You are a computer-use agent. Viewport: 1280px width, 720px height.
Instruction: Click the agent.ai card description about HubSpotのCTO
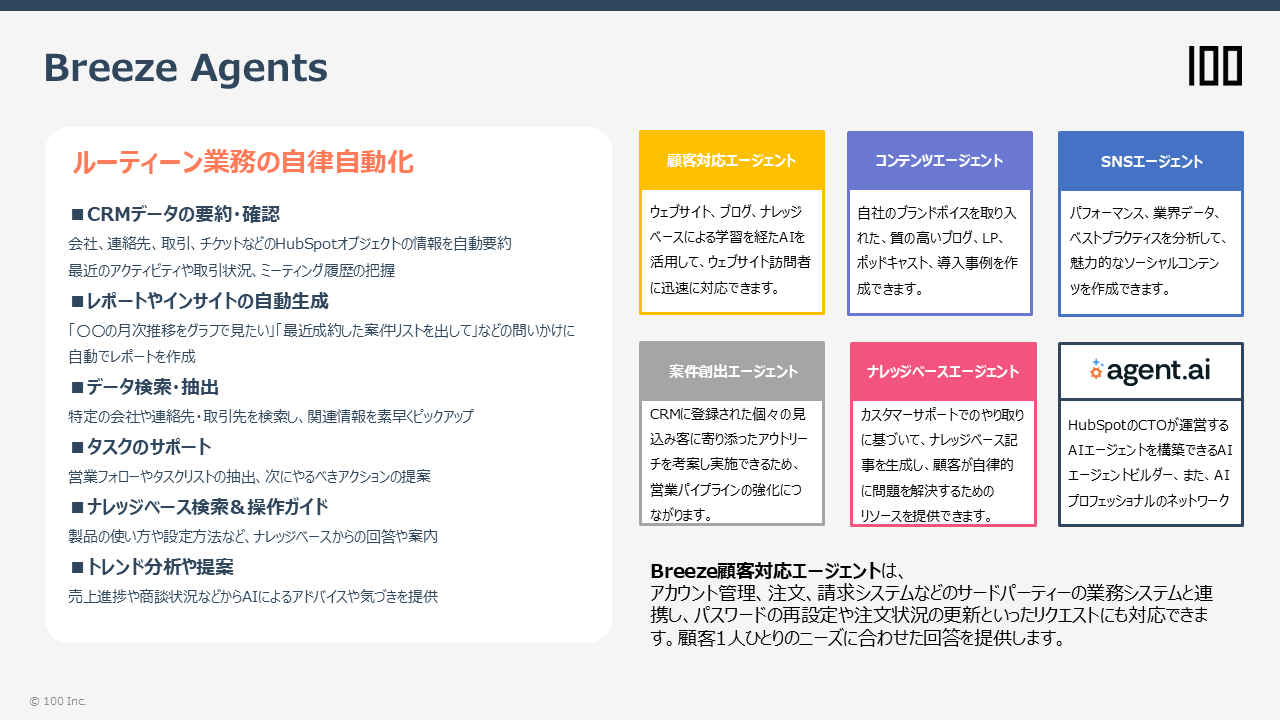coord(1150,463)
